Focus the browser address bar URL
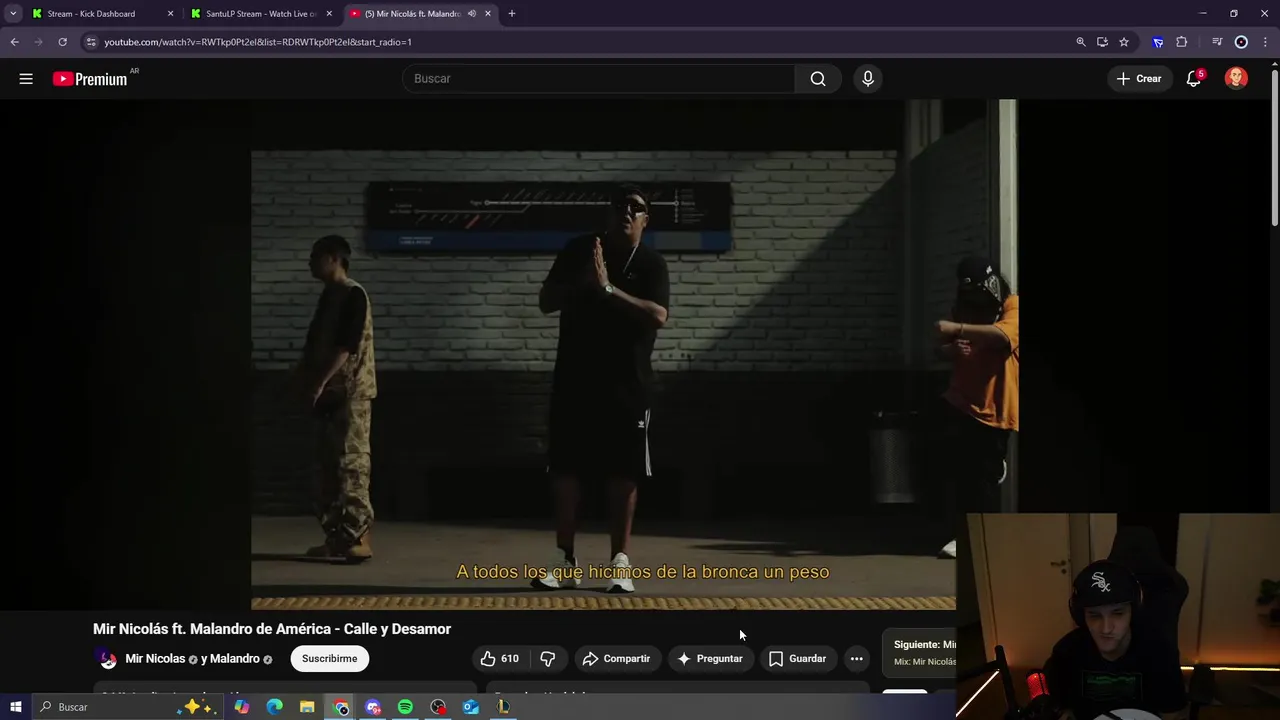 [258, 42]
